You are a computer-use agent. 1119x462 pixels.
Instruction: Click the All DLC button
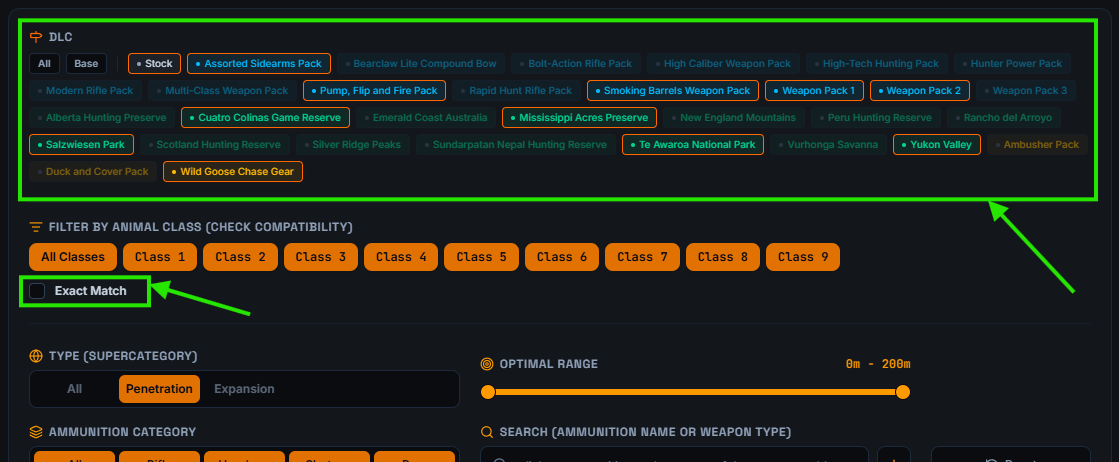pyautogui.click(x=44, y=64)
